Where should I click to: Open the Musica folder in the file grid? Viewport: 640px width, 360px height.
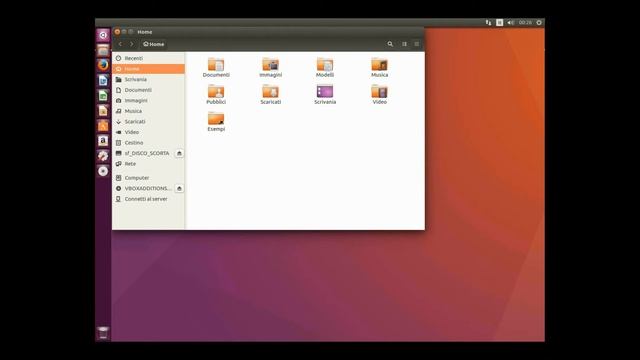(379, 67)
